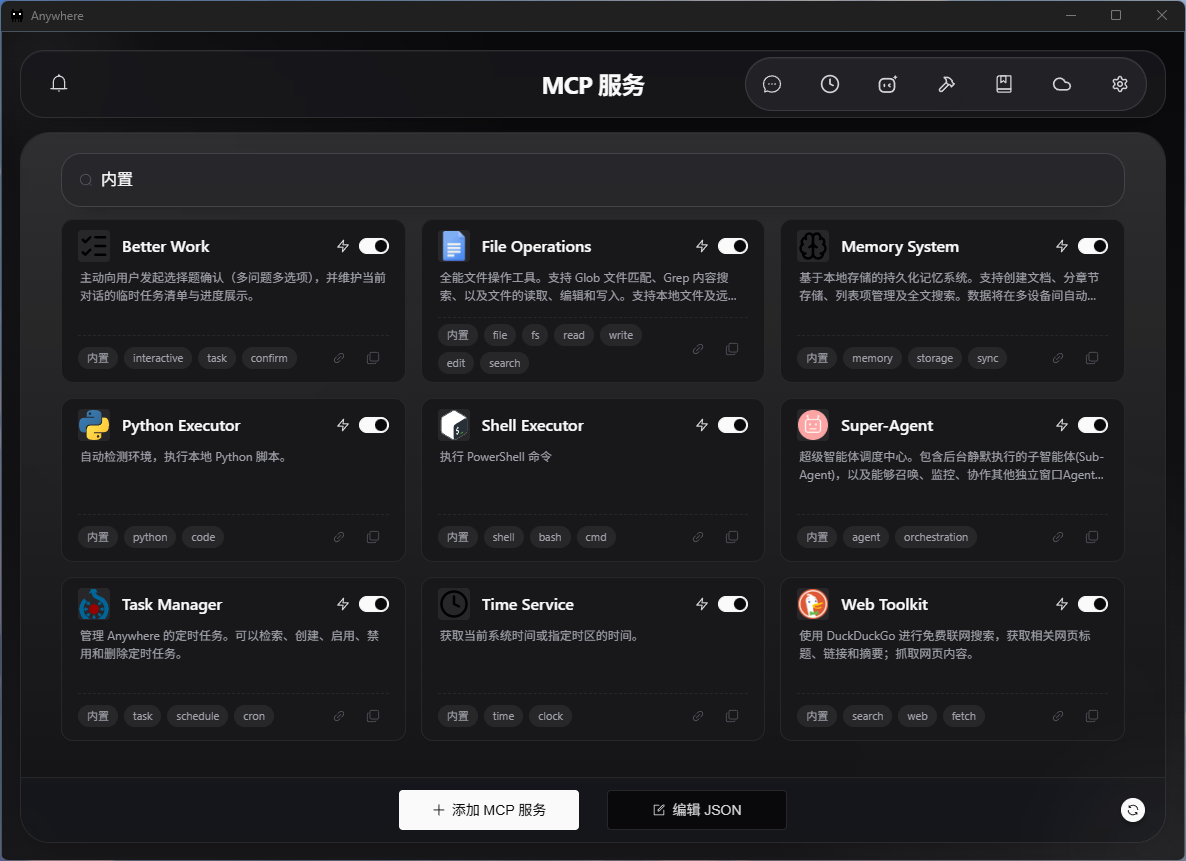Click the copy icon on Better Work card
The image size is (1186, 861).
pyautogui.click(x=373, y=358)
